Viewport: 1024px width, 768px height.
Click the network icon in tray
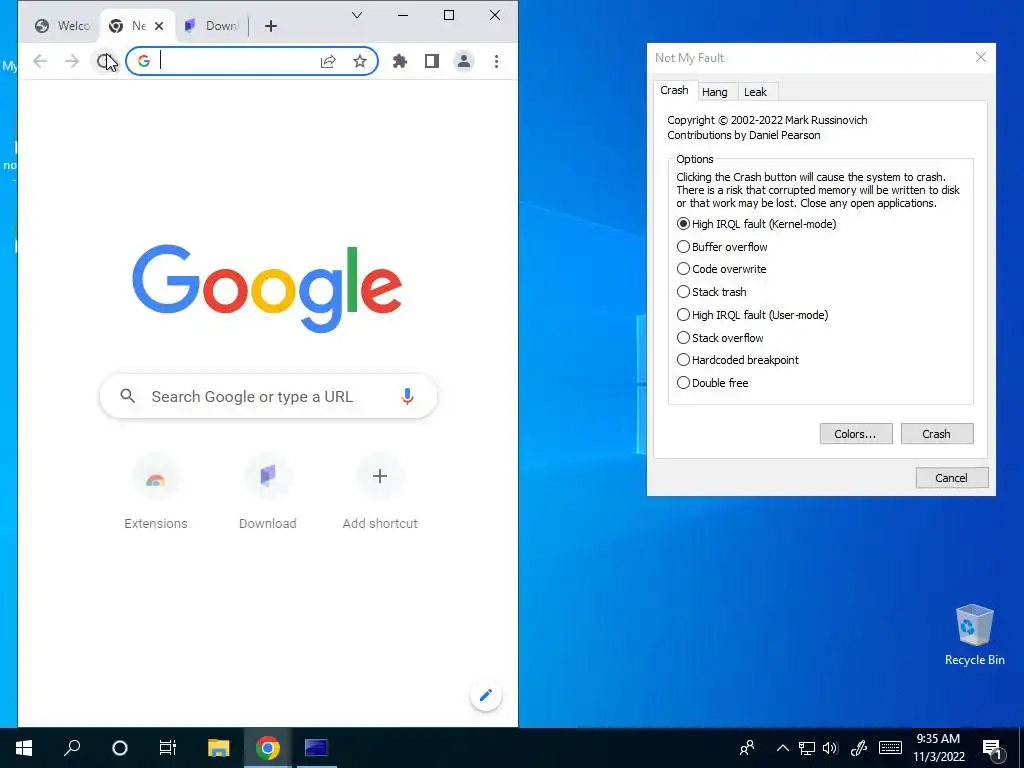pyautogui.click(x=807, y=748)
